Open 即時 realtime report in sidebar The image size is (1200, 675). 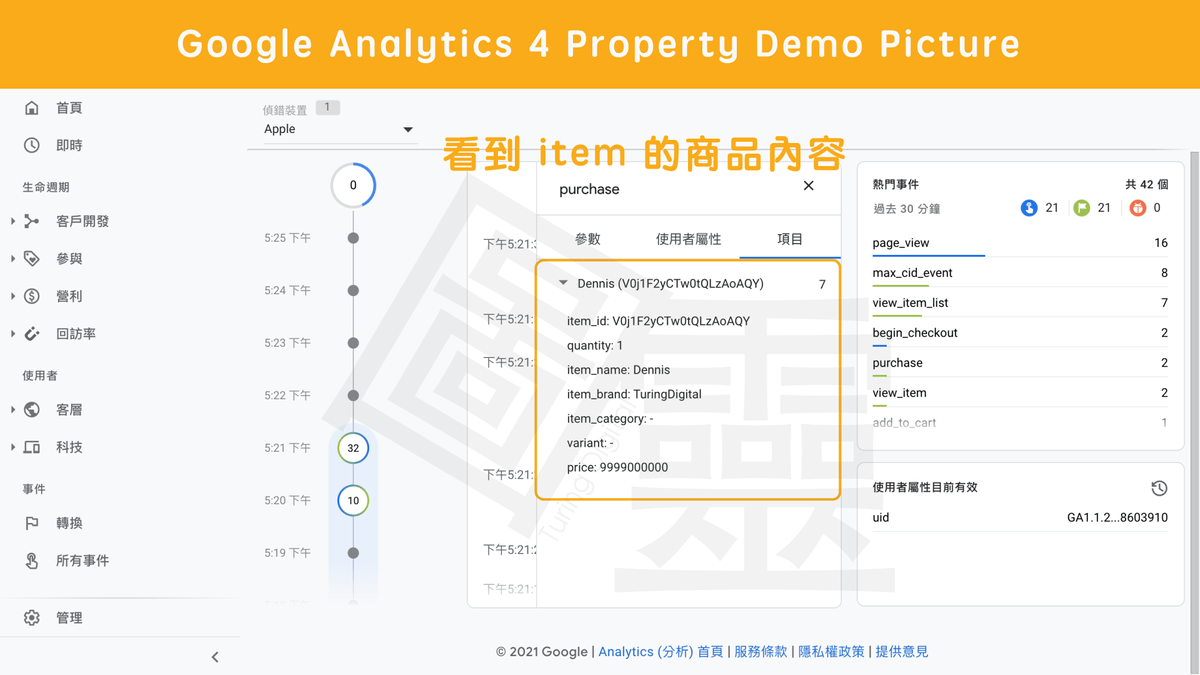click(69, 146)
